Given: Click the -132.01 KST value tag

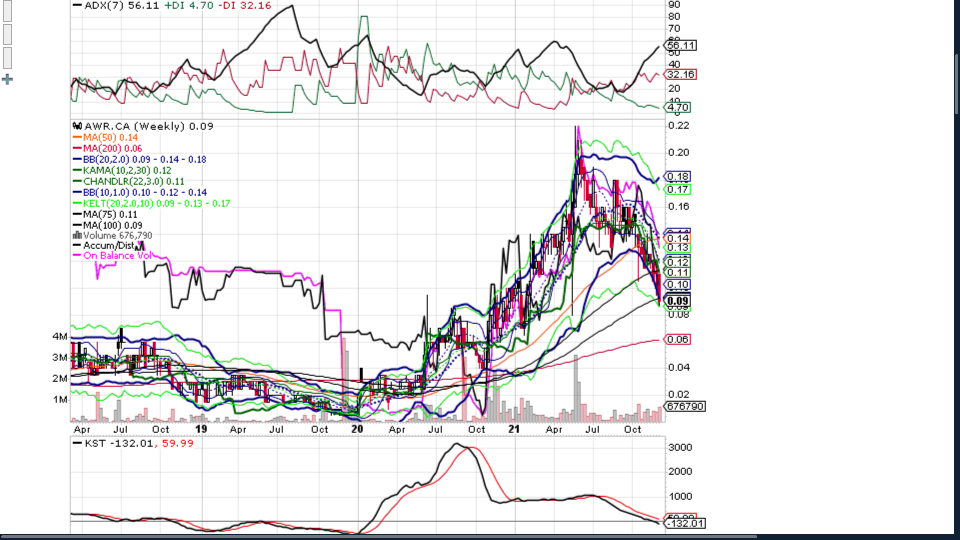Looking at the screenshot, I should tap(685, 523).
